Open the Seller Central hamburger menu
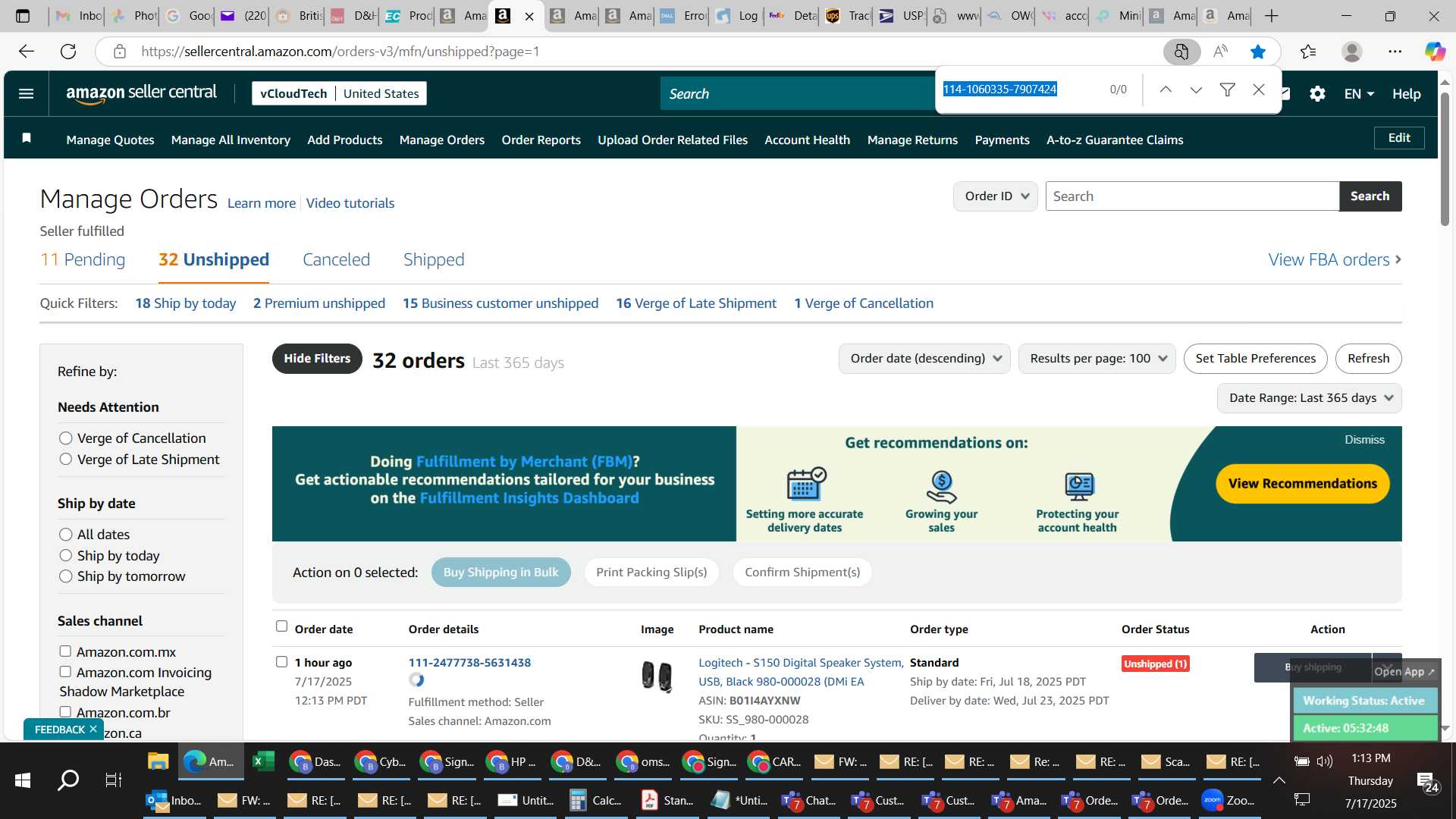The width and height of the screenshot is (1456, 819). pyautogui.click(x=26, y=93)
